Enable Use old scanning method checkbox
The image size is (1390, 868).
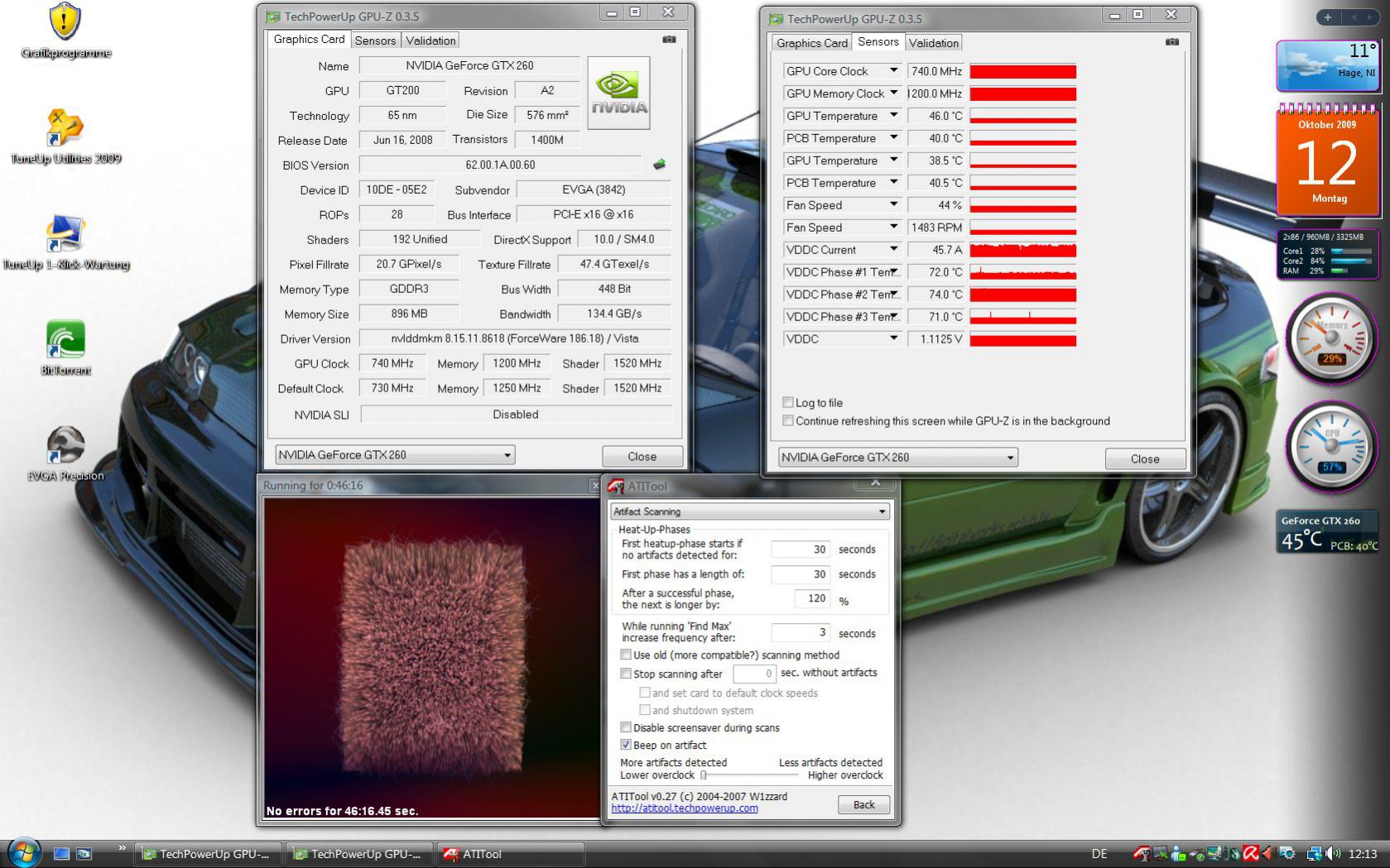(626, 655)
